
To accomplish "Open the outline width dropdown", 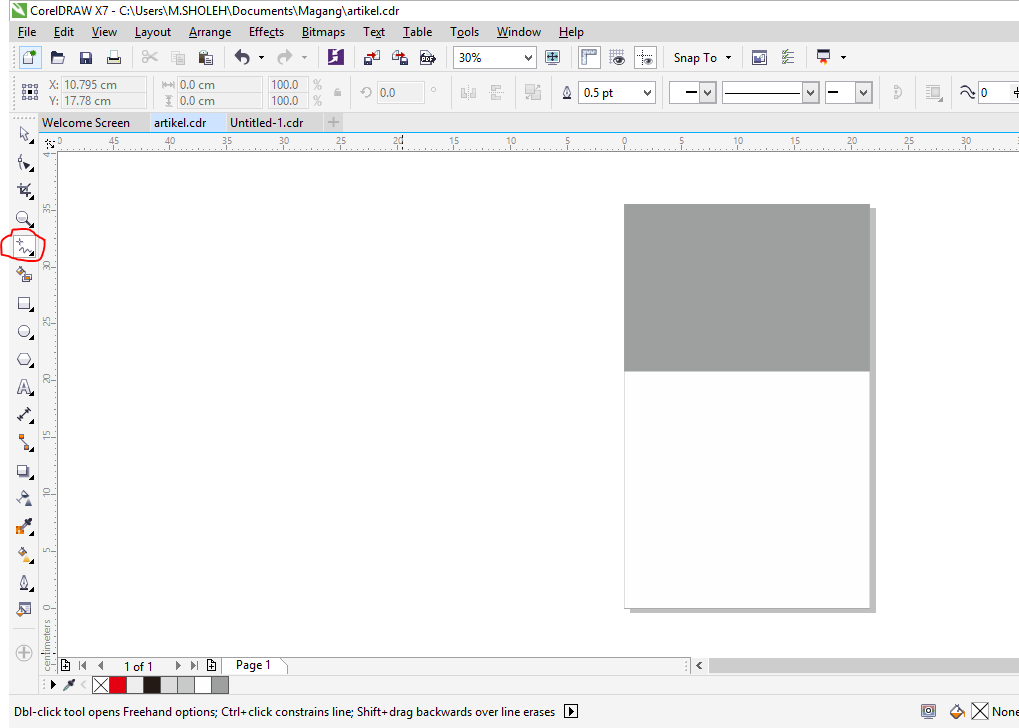I will pos(647,92).
